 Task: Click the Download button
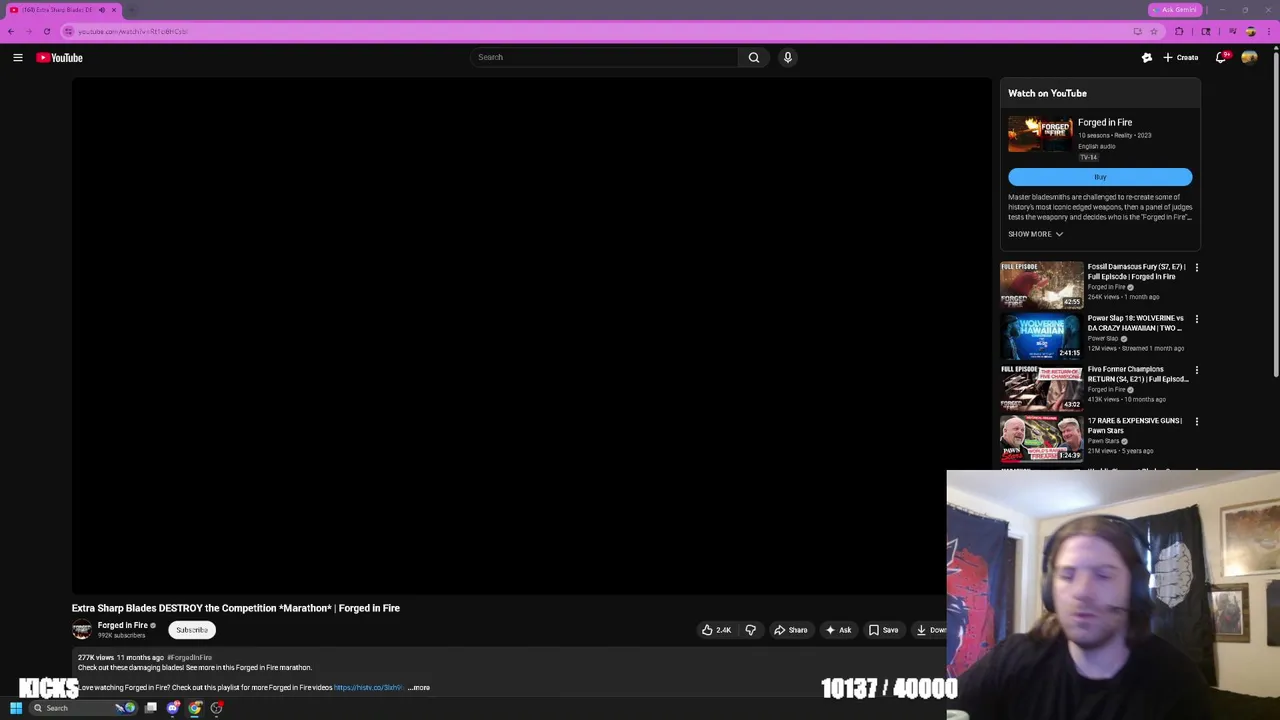[x=930, y=630]
